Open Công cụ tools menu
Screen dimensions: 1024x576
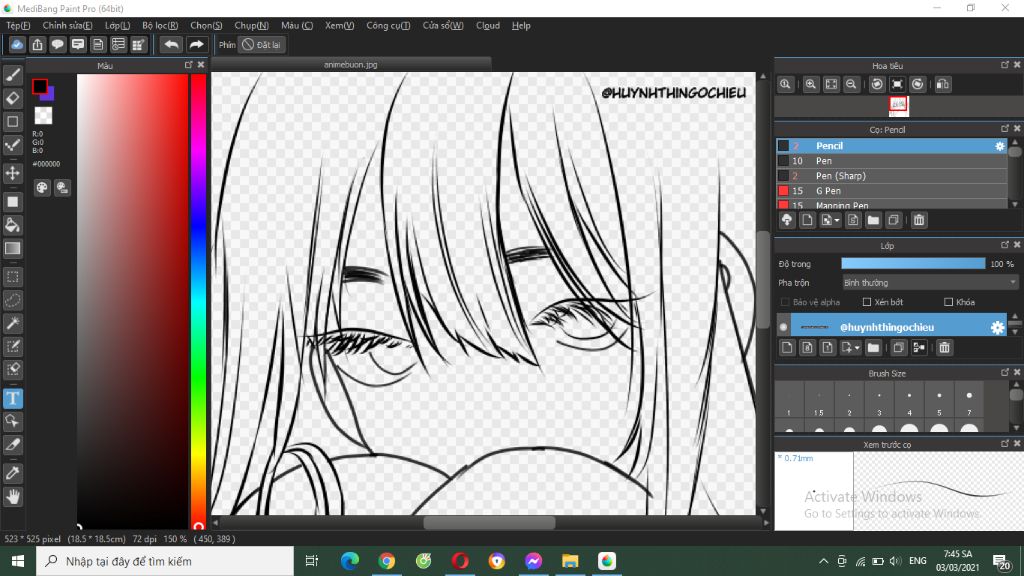pos(388,25)
